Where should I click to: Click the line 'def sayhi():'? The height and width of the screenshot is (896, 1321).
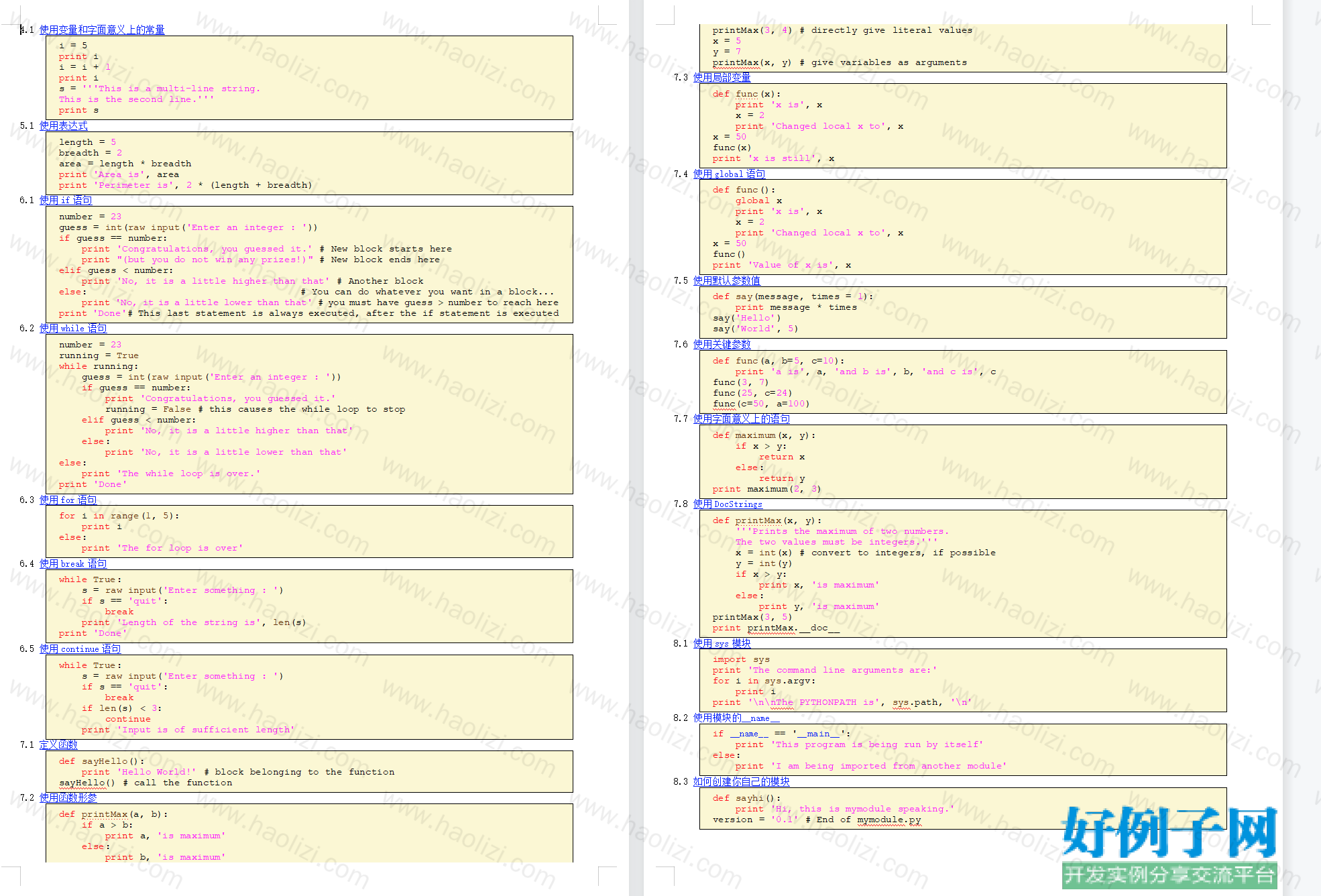click(747, 798)
